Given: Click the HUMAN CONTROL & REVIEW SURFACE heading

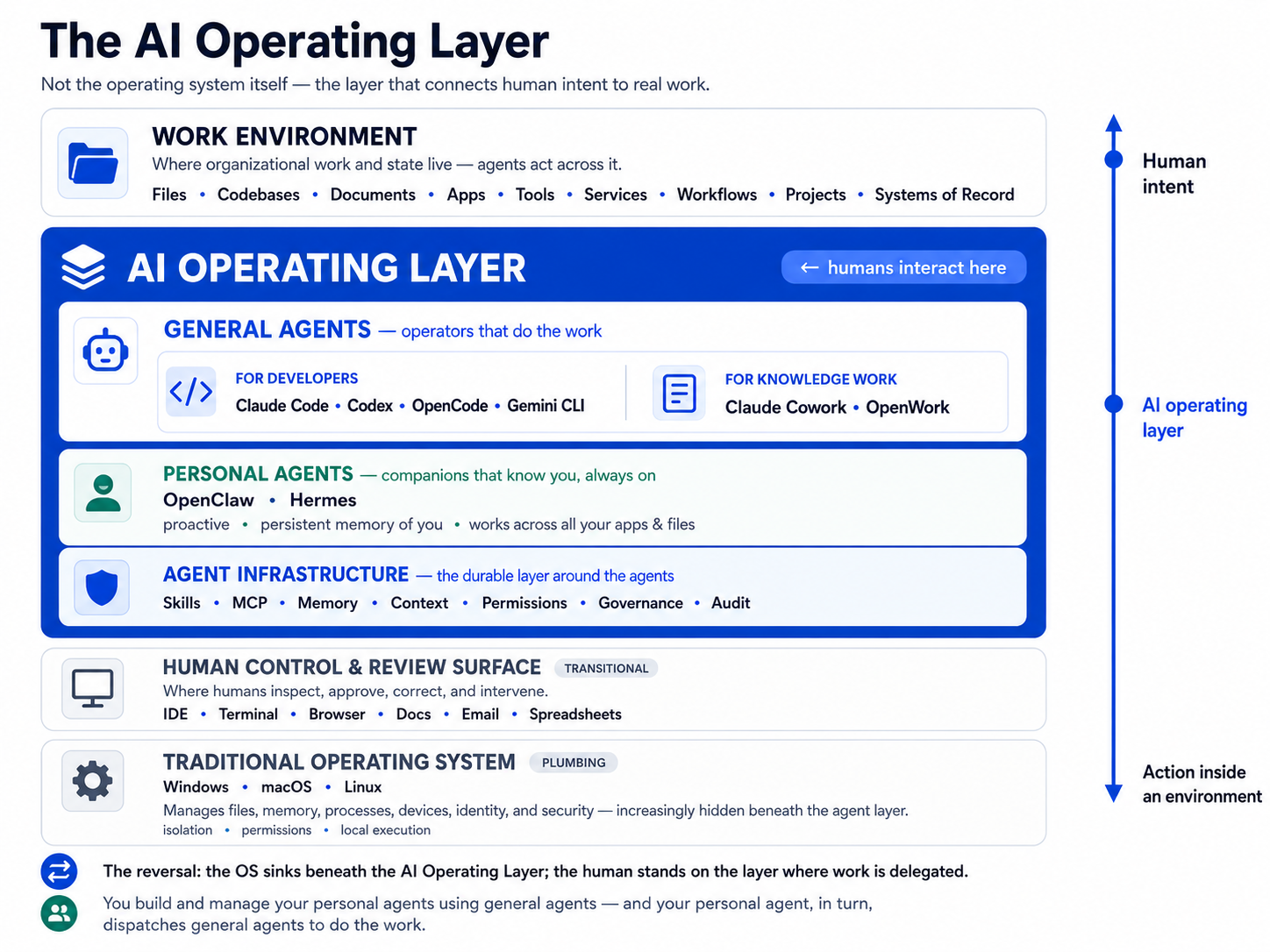Looking at the screenshot, I should (x=352, y=667).
